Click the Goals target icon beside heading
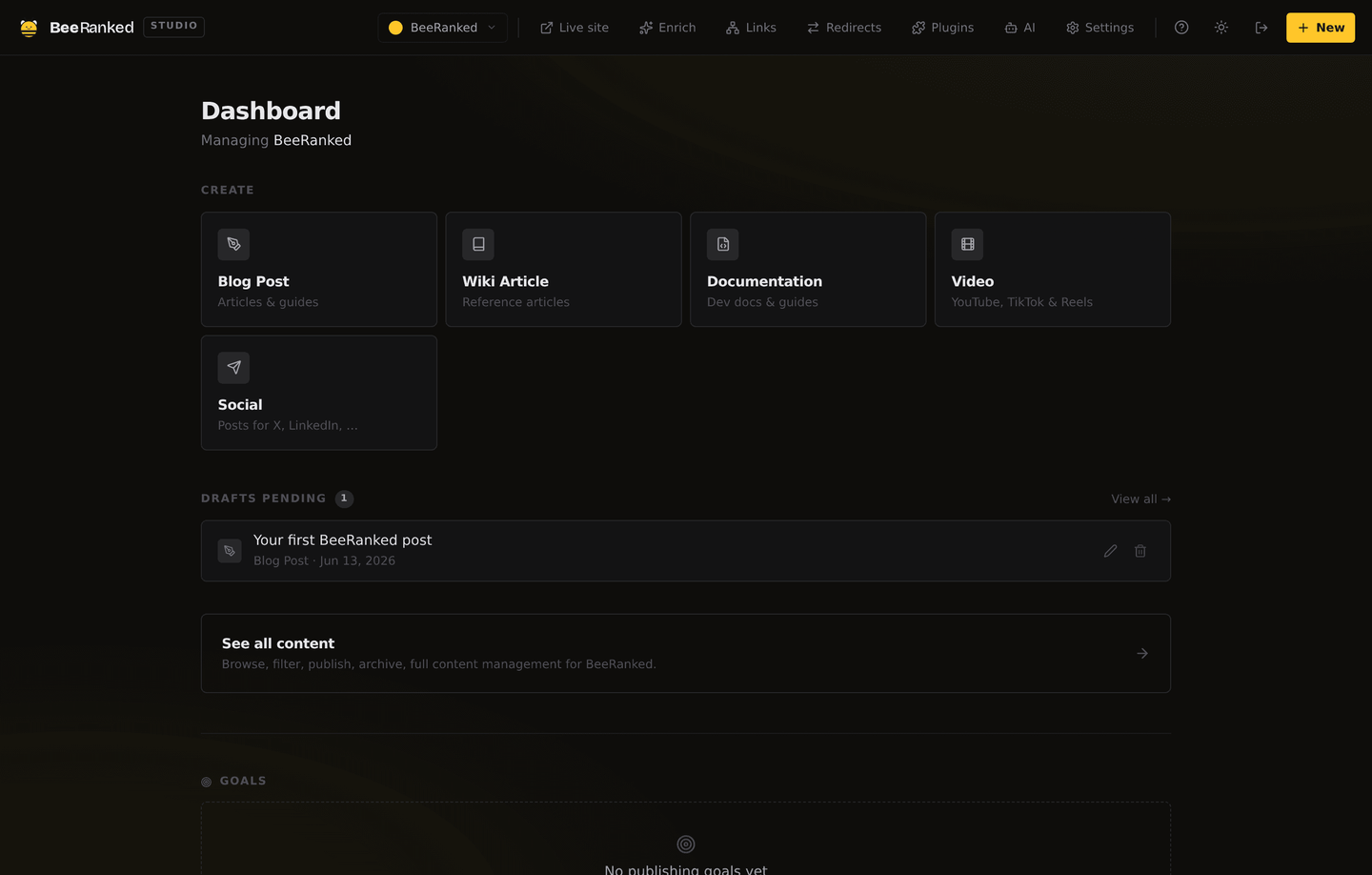Viewport: 1372px width, 875px height. [x=207, y=782]
